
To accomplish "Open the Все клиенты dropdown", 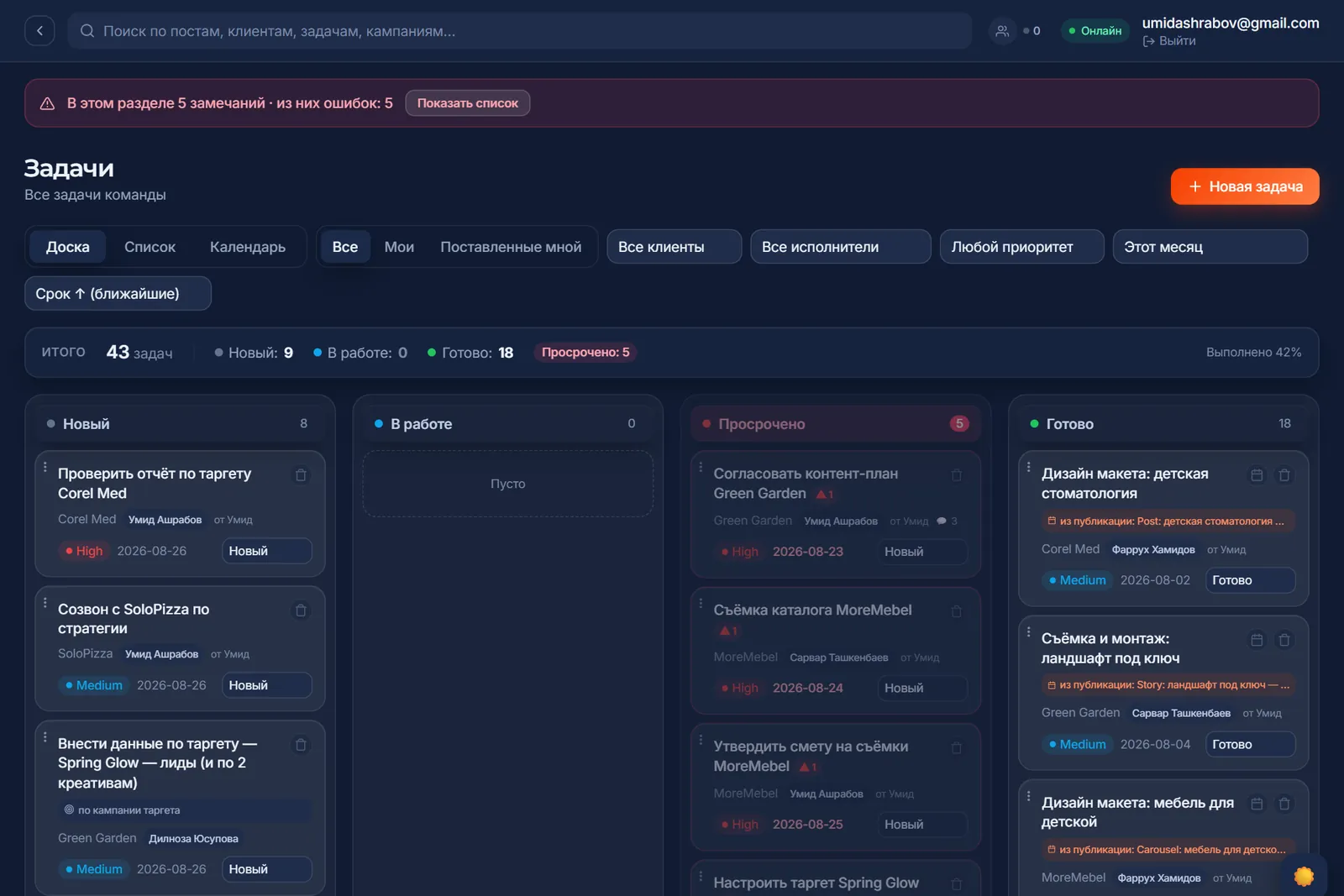I will (674, 247).
